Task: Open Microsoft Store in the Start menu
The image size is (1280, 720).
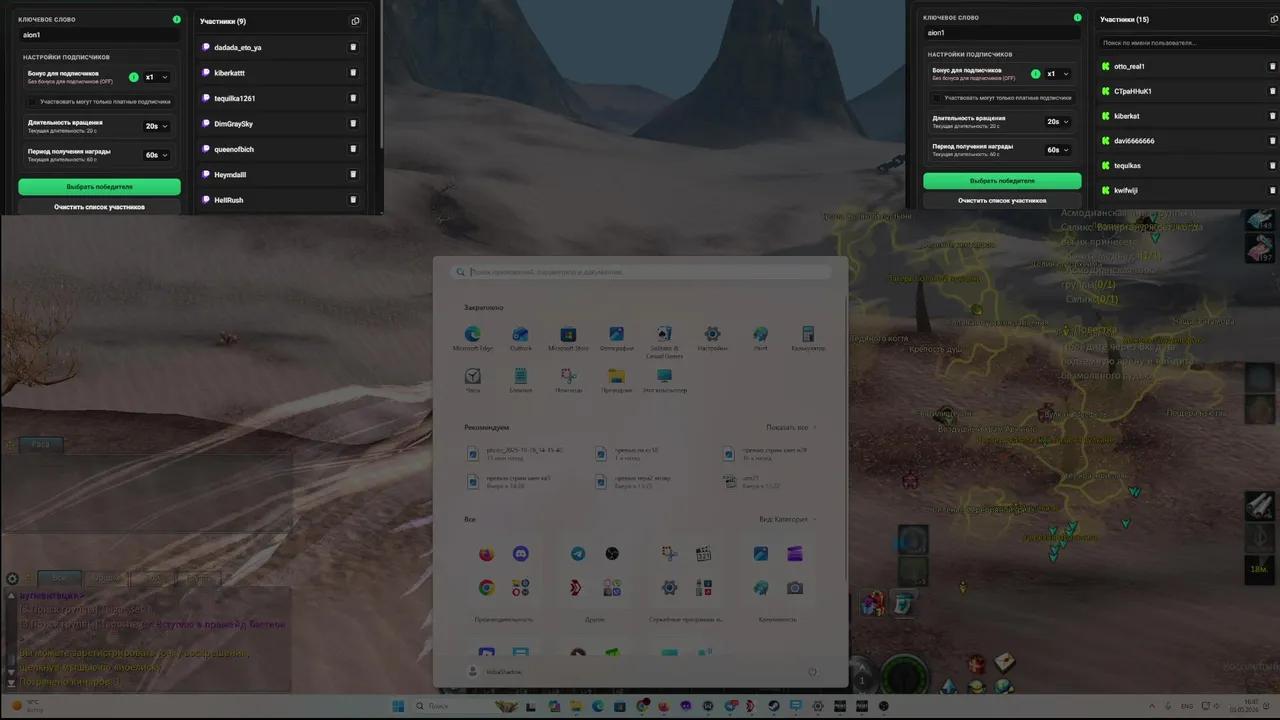Action: coord(568,338)
